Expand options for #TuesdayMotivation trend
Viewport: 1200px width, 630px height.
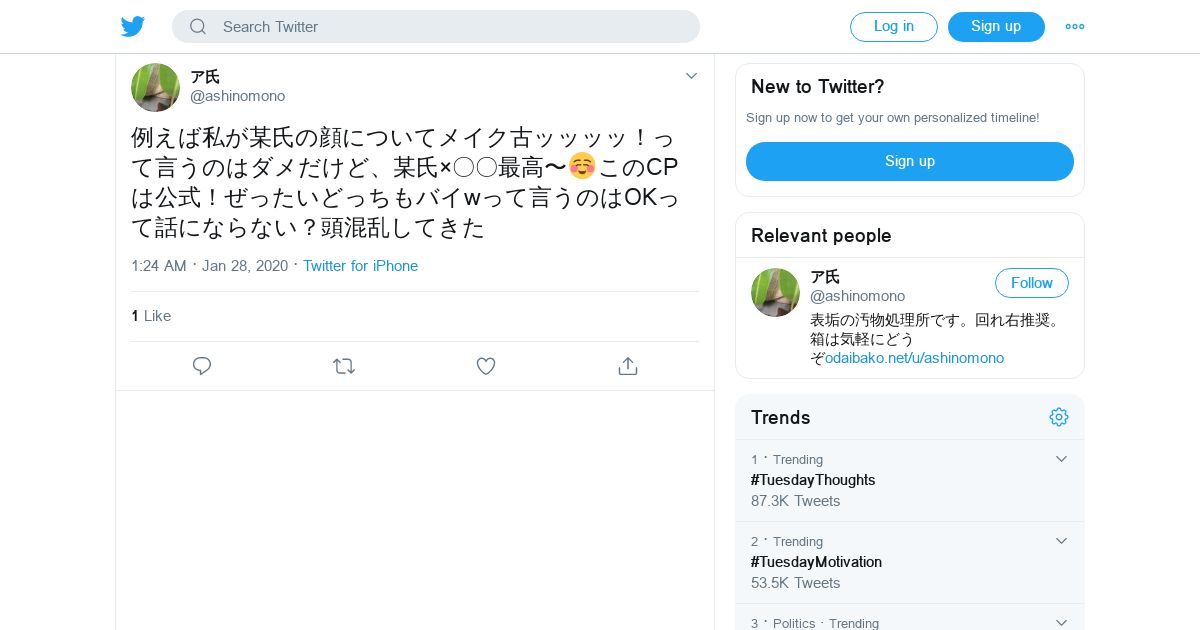coord(1062,541)
